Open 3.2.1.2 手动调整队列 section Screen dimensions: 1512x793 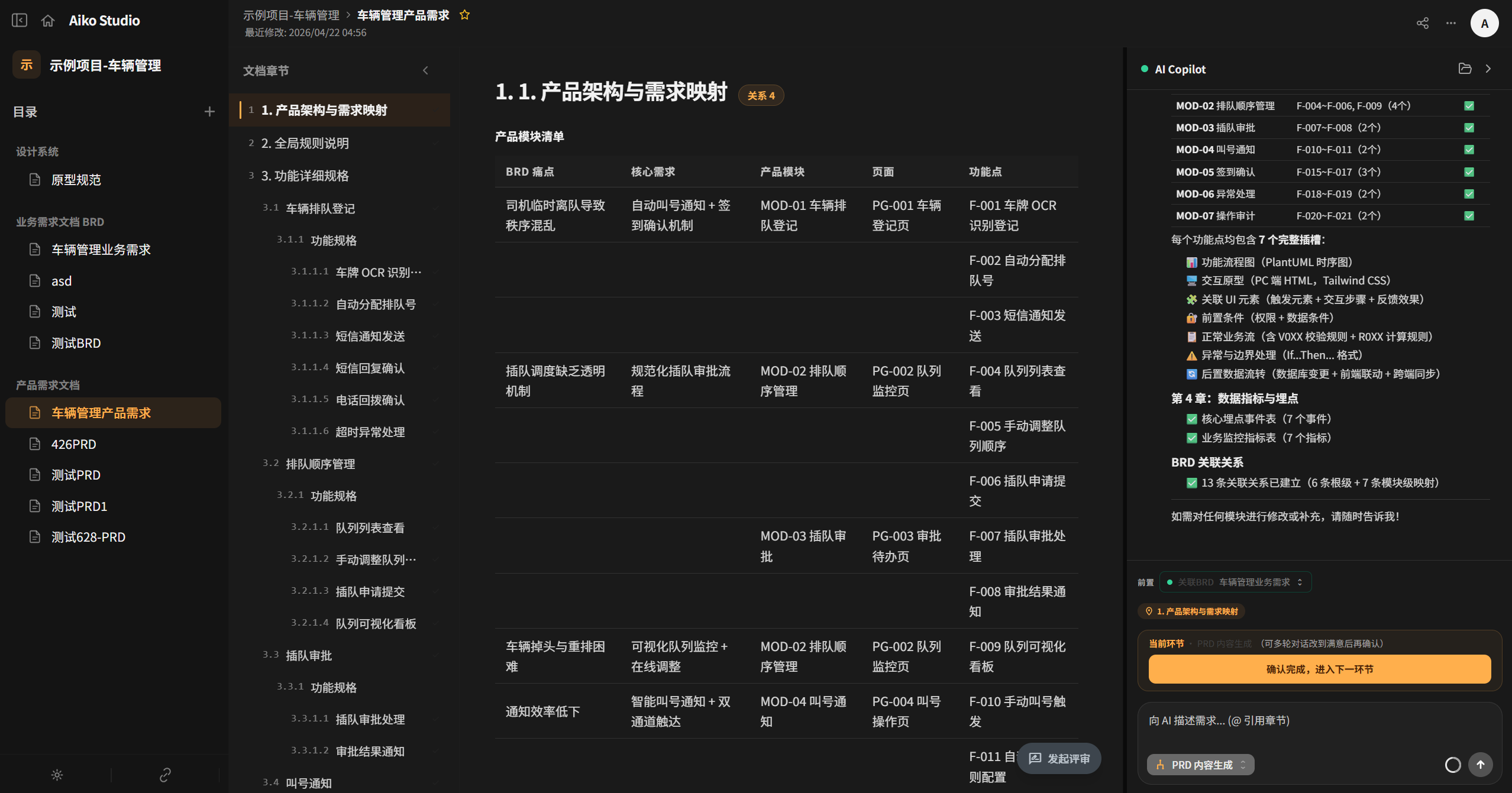340,559
